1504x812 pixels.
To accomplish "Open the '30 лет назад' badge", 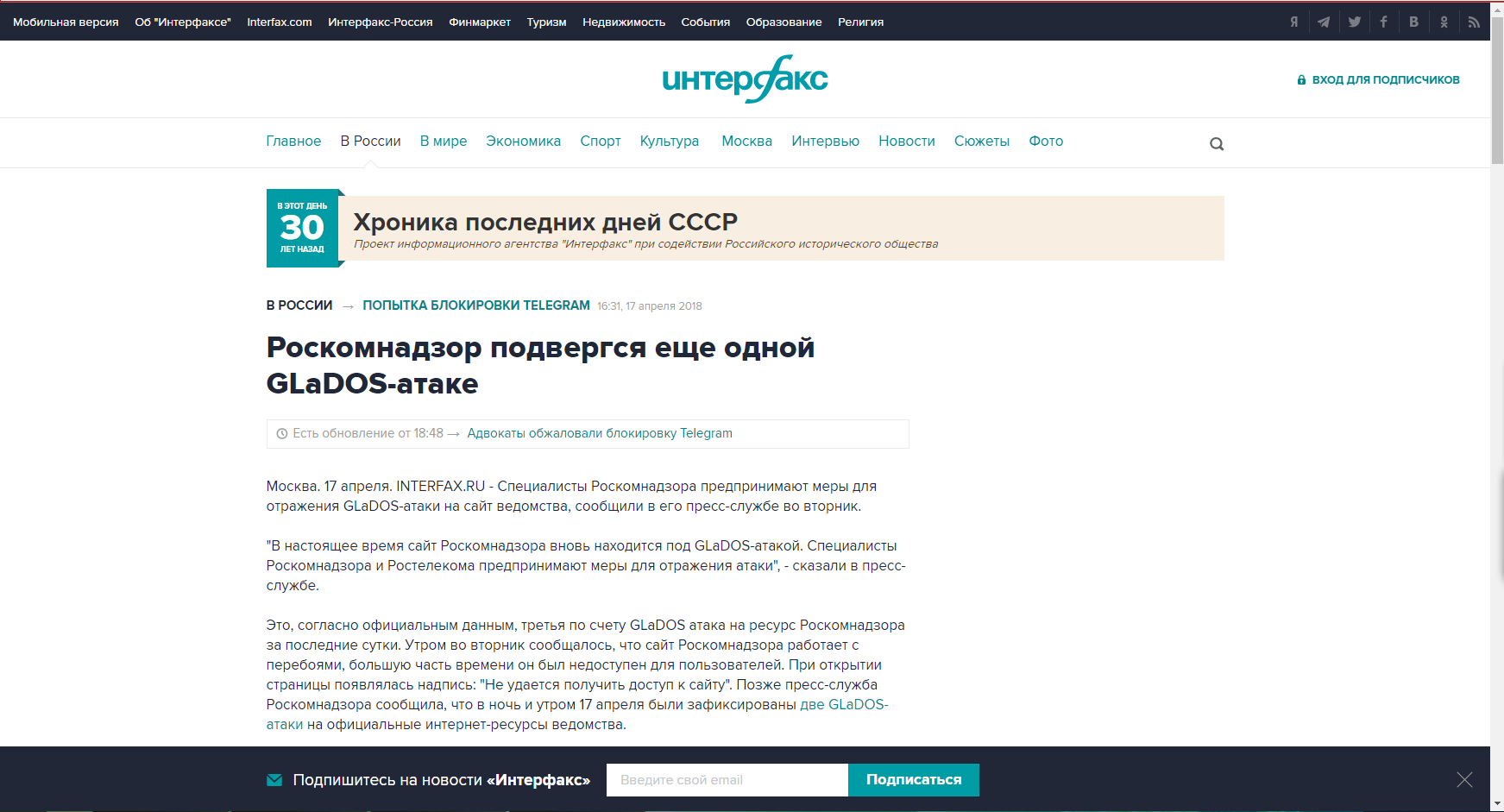I will point(302,228).
